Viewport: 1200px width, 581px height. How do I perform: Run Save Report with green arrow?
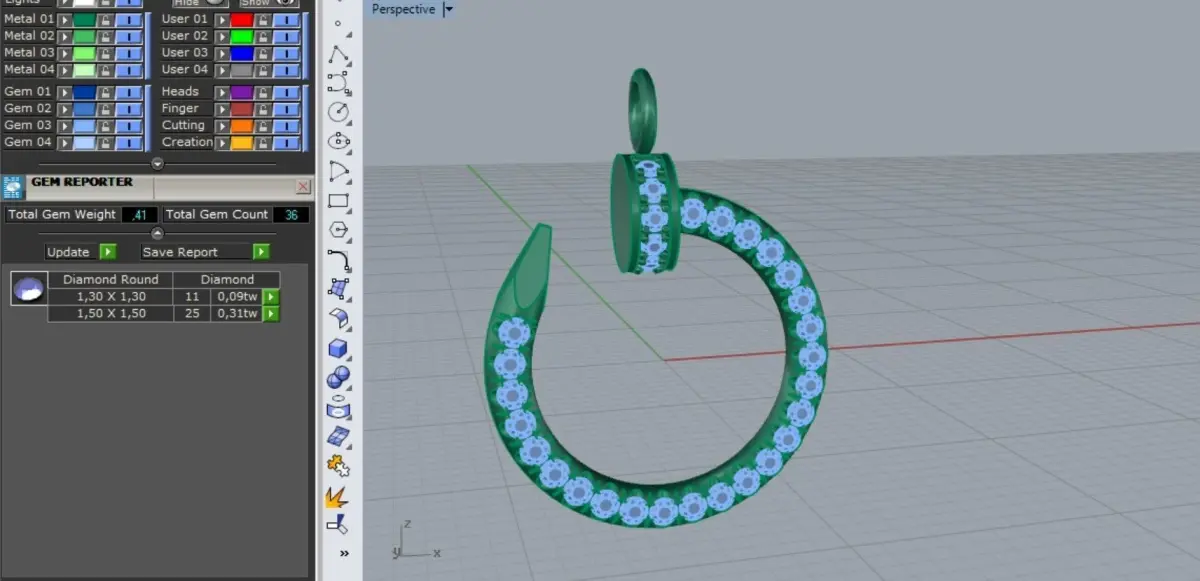pos(261,252)
